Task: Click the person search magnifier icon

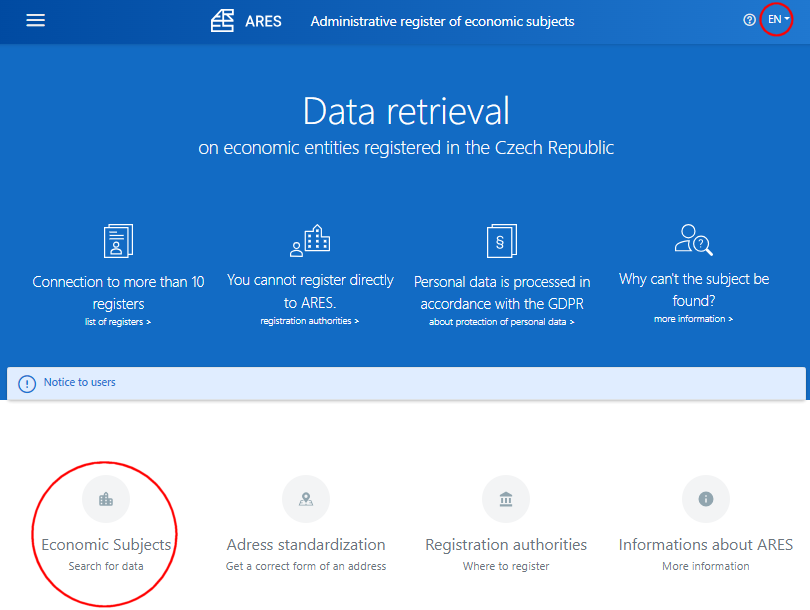Action: 694,240
